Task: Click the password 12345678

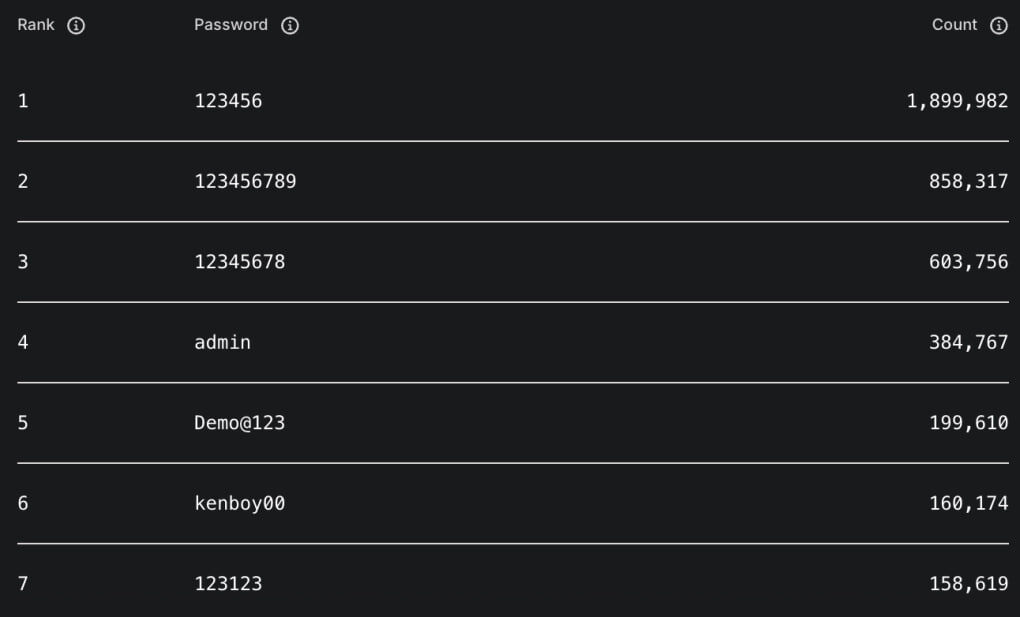Action: (239, 262)
